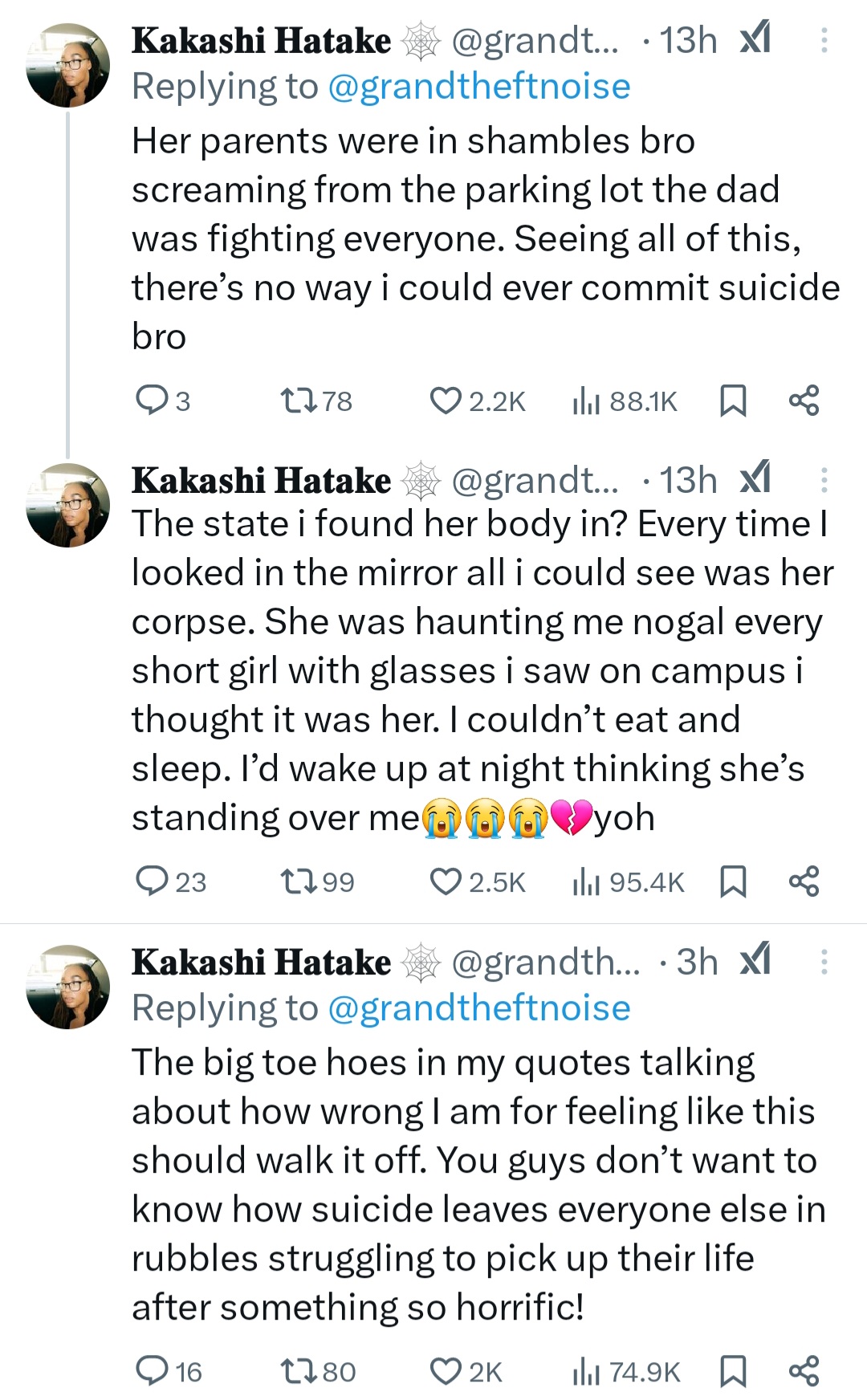Open more options menu on first tweet
867x1400 pixels.
click(824, 40)
